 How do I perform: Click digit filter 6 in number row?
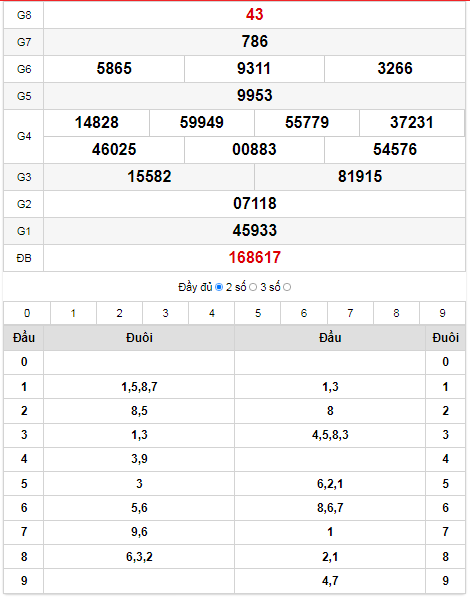pos(304,313)
